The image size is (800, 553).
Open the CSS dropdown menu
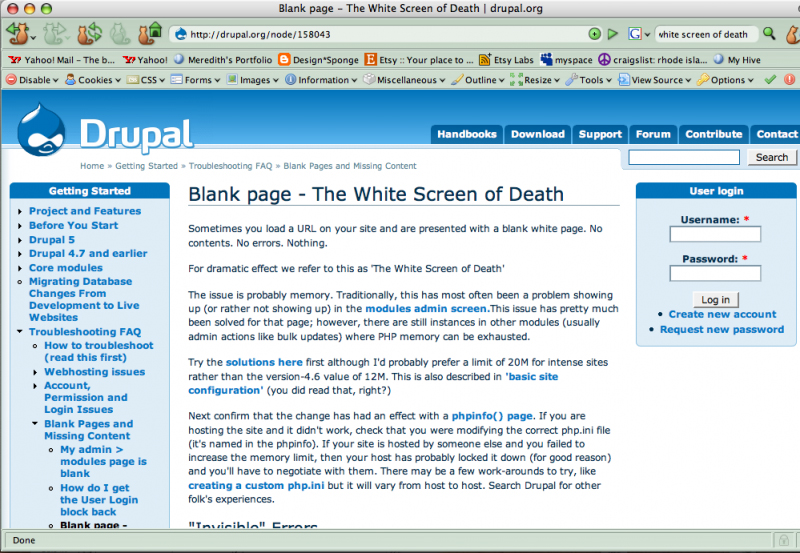pos(146,80)
